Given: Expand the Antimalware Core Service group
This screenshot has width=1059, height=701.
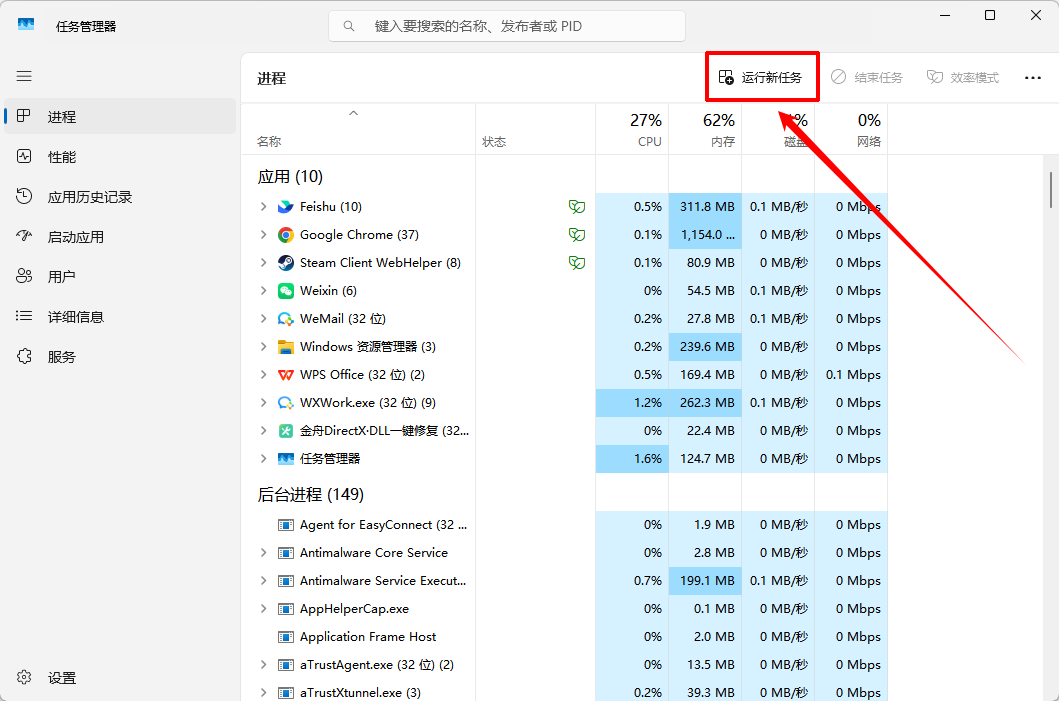Looking at the screenshot, I should (x=263, y=553).
